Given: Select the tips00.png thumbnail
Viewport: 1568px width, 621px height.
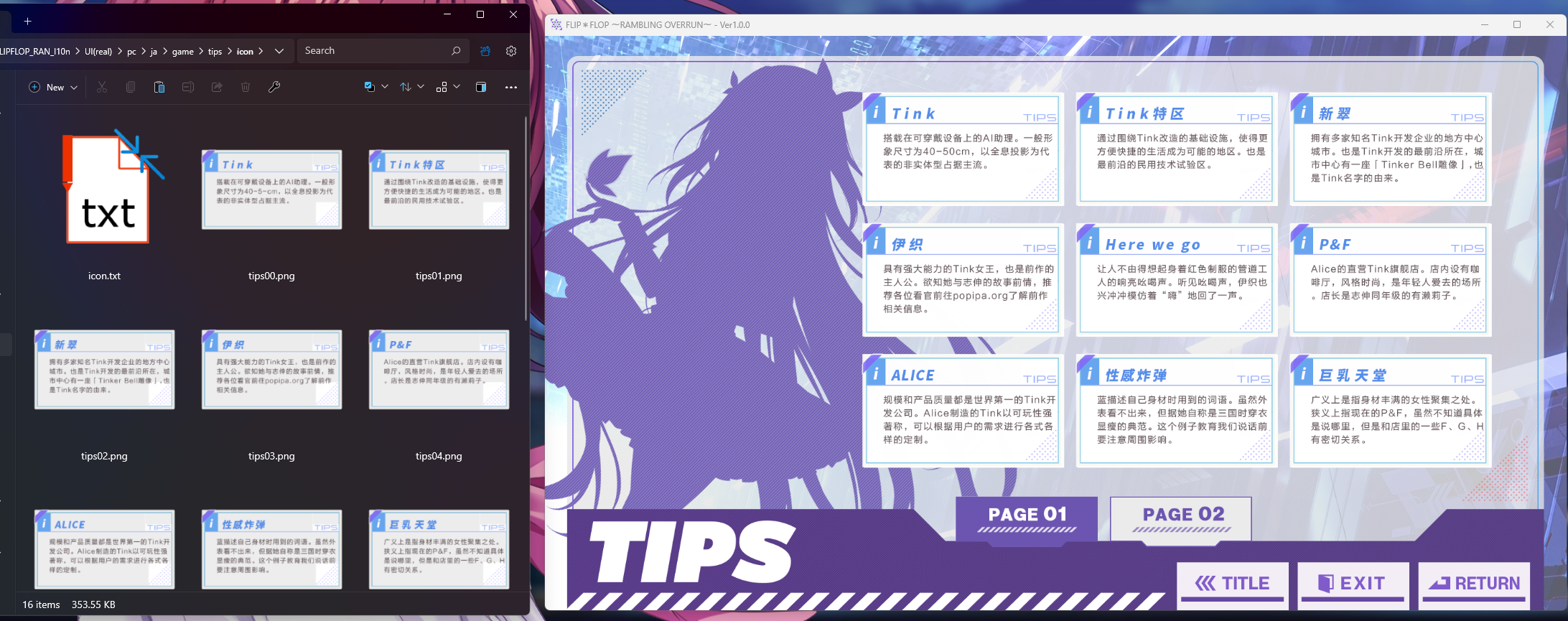Looking at the screenshot, I should [x=271, y=190].
